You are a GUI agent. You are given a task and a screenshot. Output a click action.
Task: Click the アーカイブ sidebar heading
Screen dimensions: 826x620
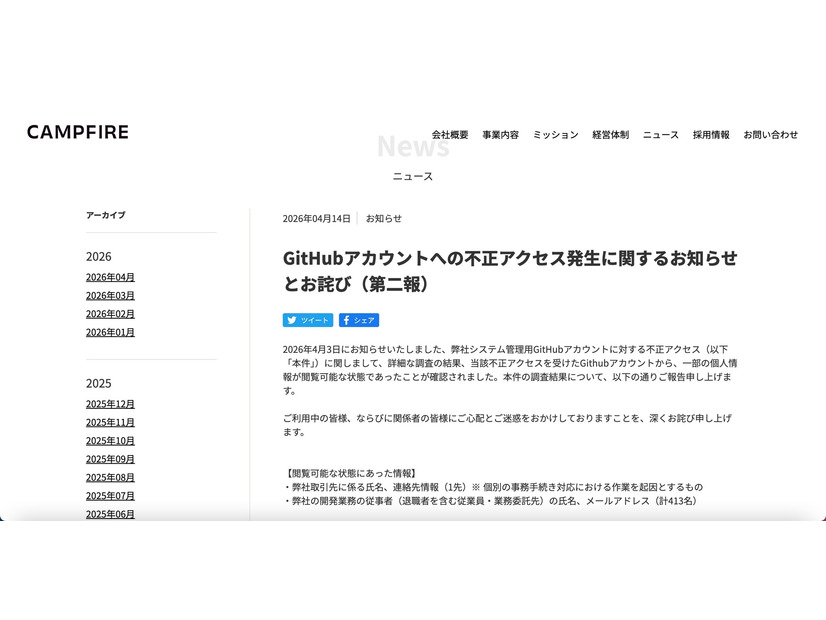[105, 215]
